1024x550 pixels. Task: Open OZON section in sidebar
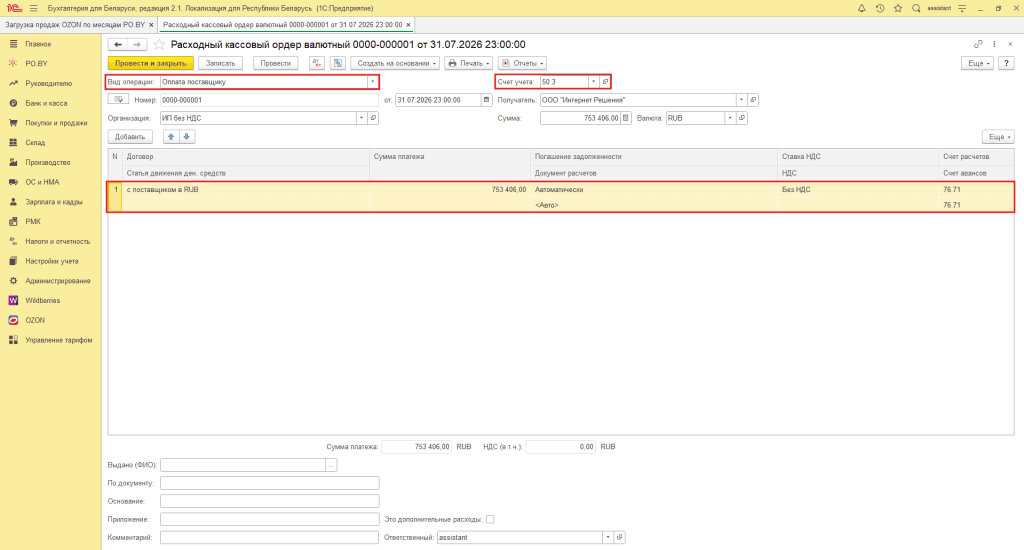[x=35, y=320]
